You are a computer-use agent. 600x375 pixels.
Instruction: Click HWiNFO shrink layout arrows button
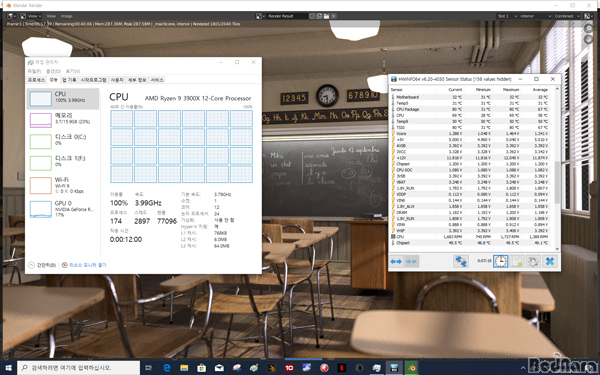pos(412,261)
